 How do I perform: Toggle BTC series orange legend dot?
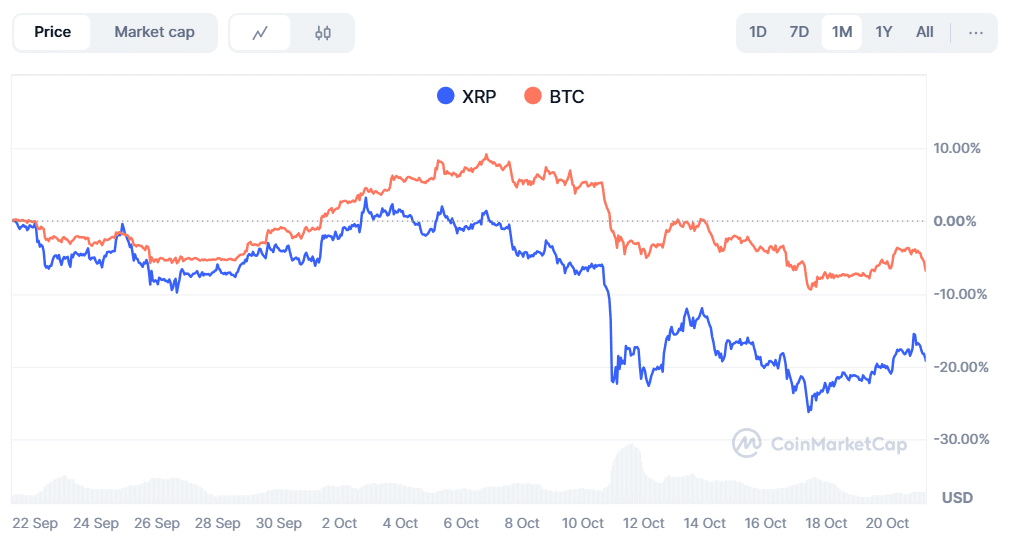point(533,96)
